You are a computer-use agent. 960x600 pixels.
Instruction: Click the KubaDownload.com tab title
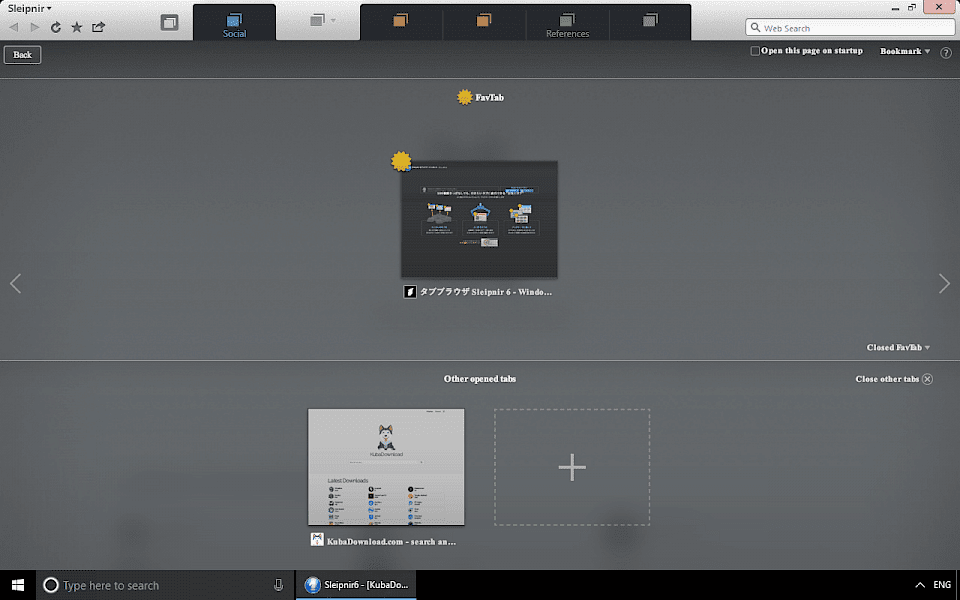pos(391,542)
